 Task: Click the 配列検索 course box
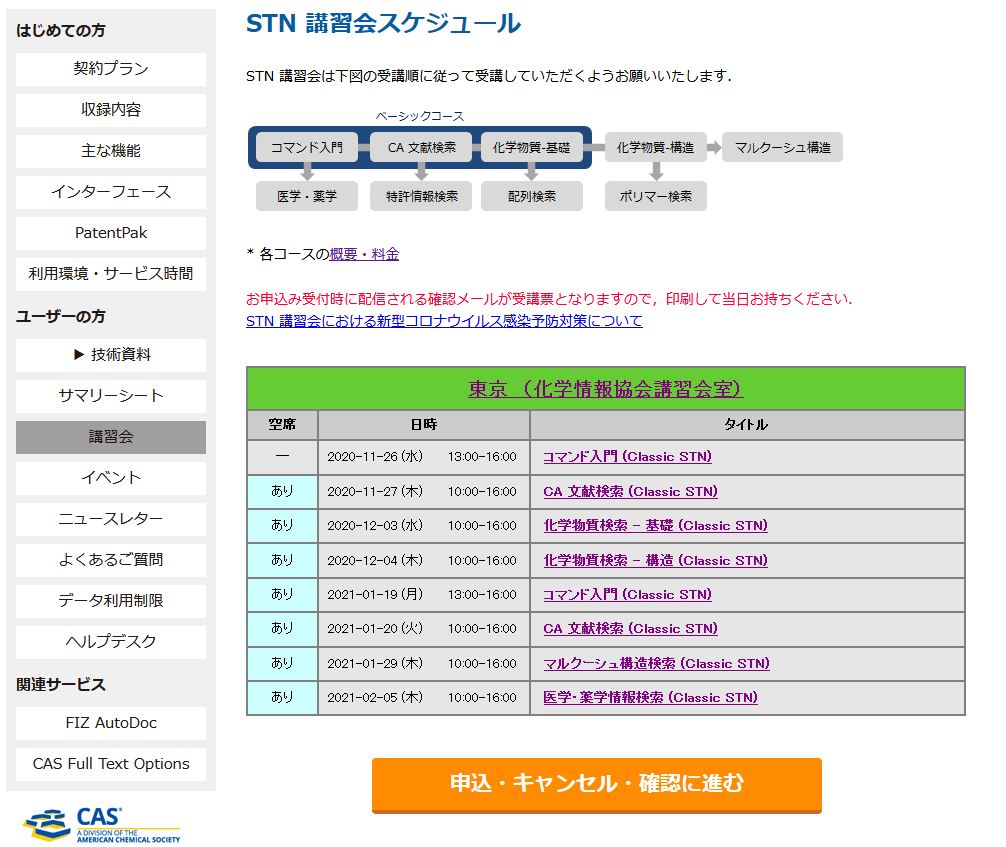coord(531,196)
